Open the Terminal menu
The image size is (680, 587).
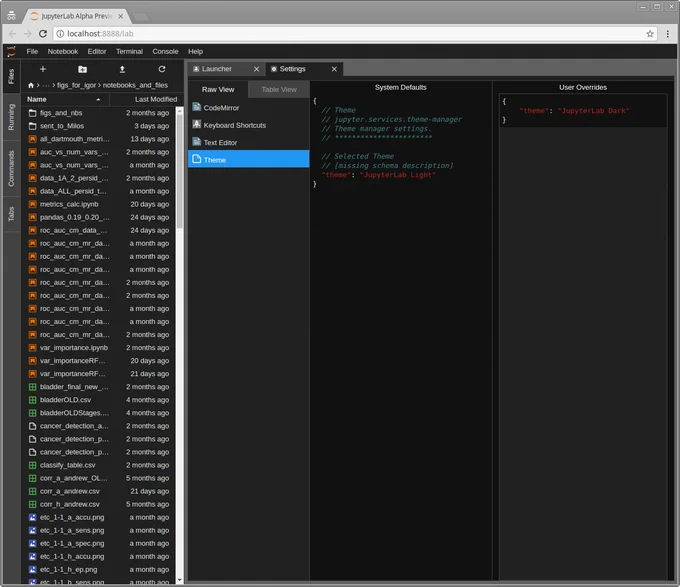129,51
